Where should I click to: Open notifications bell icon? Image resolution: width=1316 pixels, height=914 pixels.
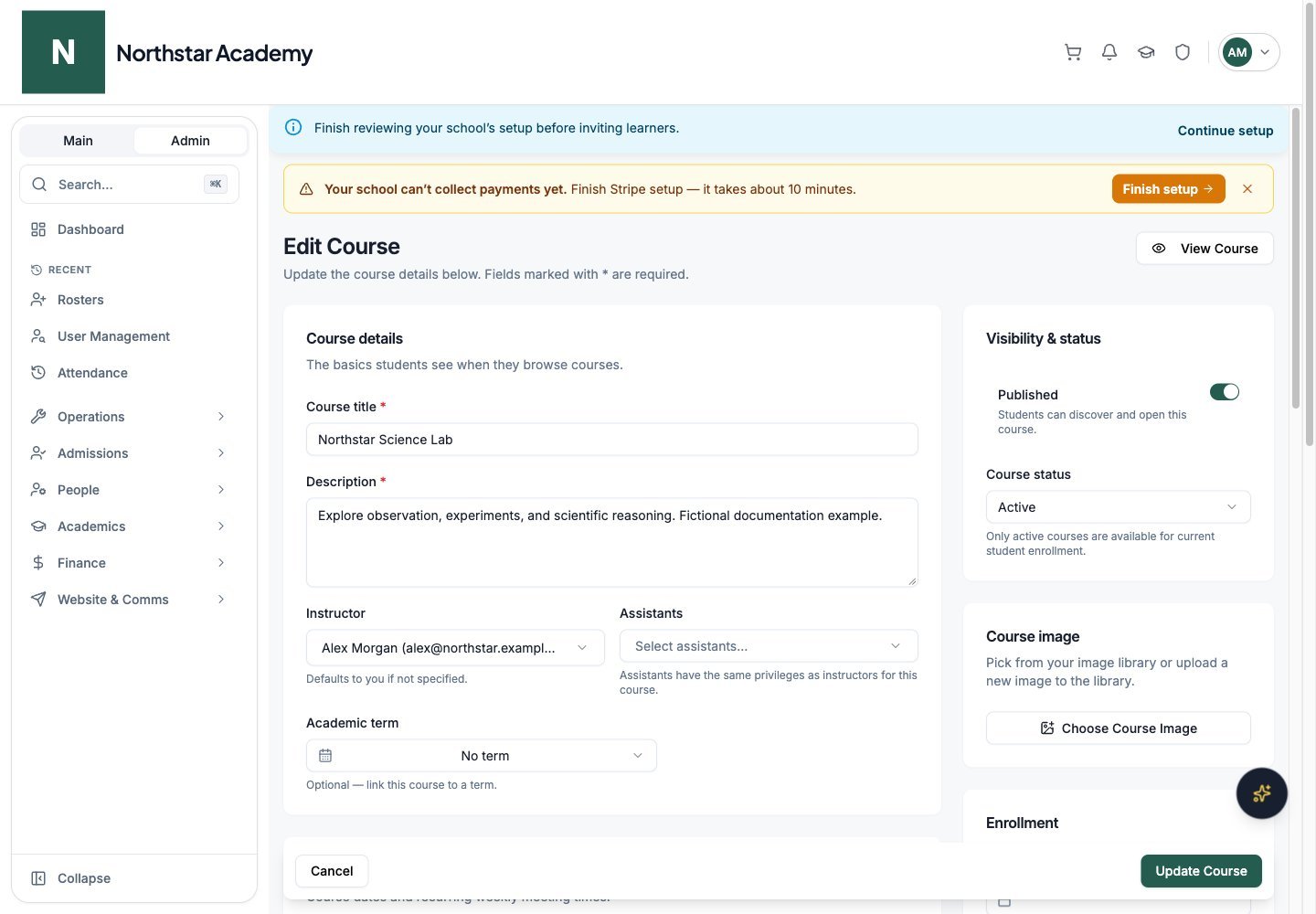(x=1109, y=52)
